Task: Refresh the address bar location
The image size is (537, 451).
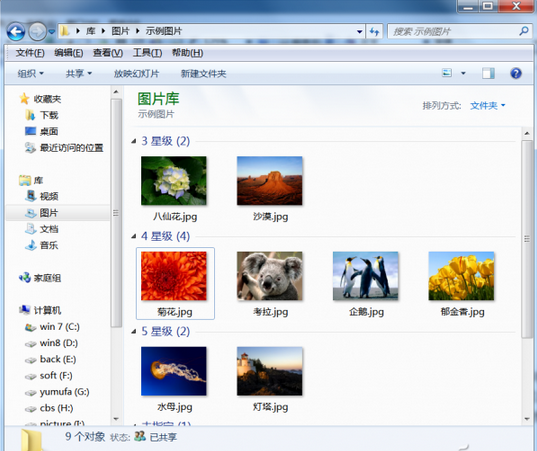Action: coord(374,32)
